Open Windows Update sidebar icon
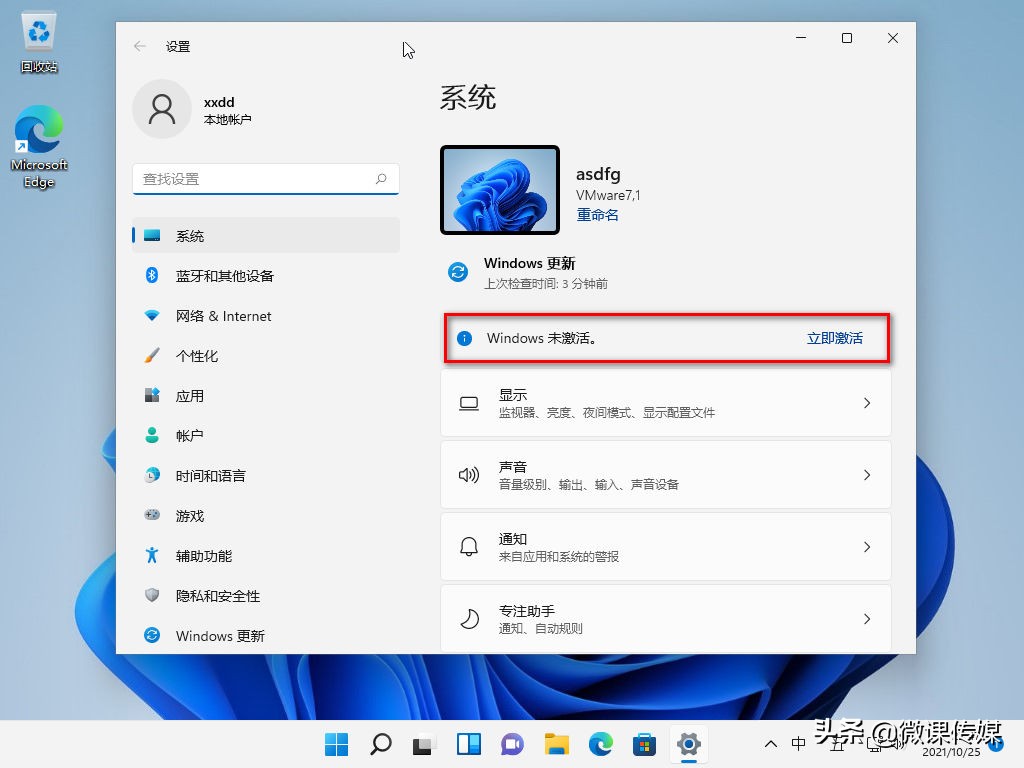The image size is (1024, 768). [152, 635]
